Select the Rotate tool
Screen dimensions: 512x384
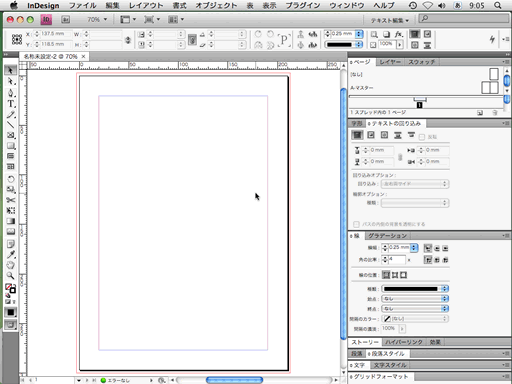[x=11, y=179]
